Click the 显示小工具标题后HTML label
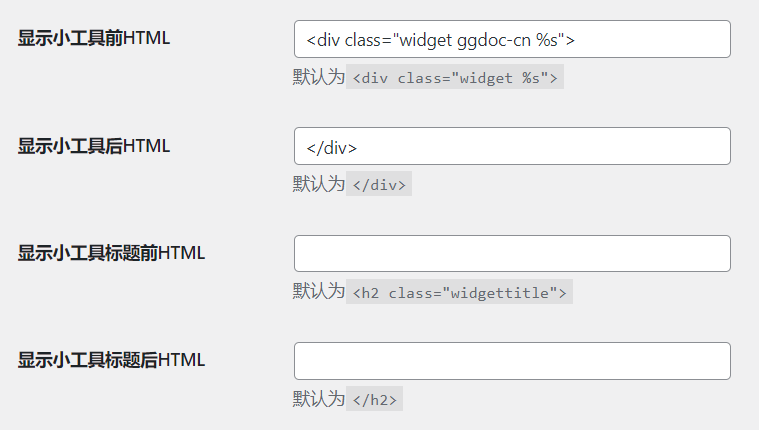The width and height of the screenshot is (759, 430). 111,360
